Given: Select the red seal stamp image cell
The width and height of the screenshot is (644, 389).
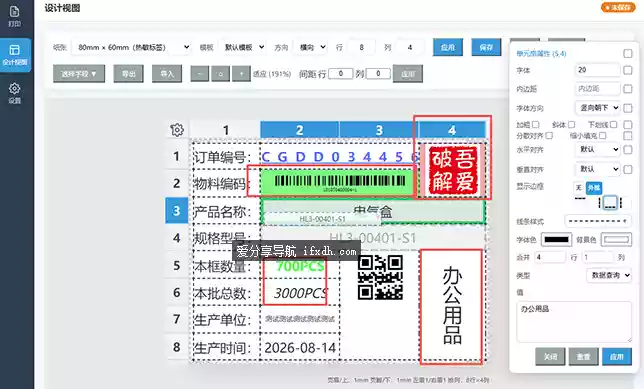Looking at the screenshot, I should 452,170.
